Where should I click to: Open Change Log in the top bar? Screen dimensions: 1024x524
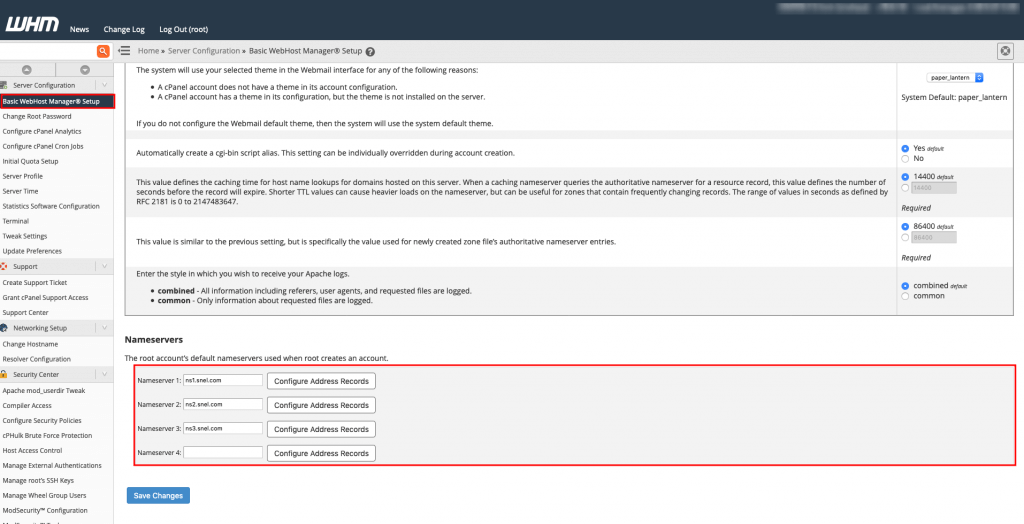pos(124,30)
